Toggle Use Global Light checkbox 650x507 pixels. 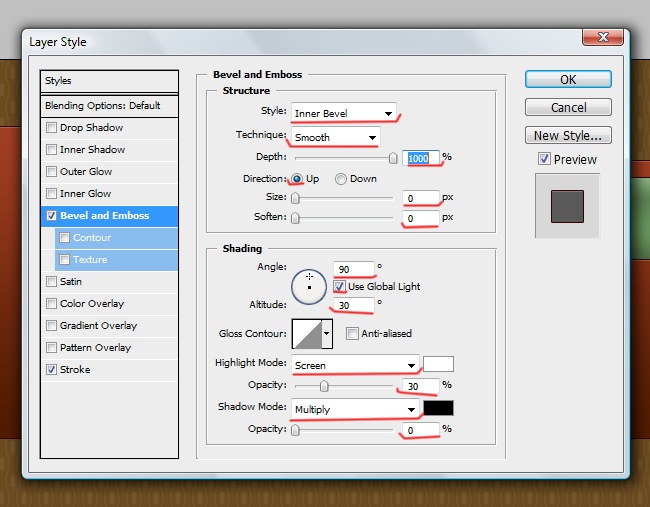(340, 287)
